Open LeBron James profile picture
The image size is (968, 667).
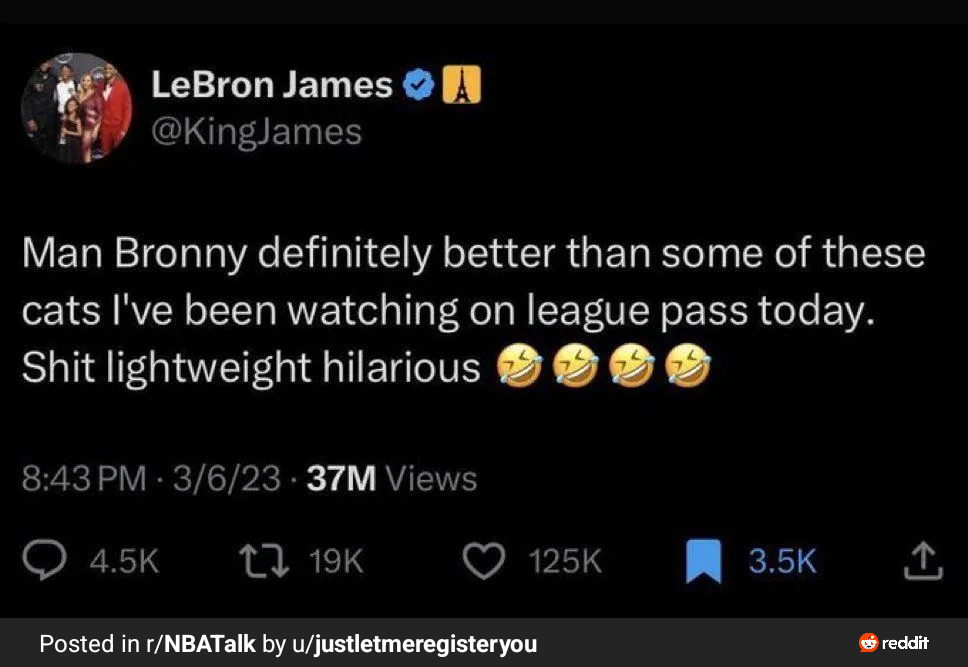pos(77,108)
